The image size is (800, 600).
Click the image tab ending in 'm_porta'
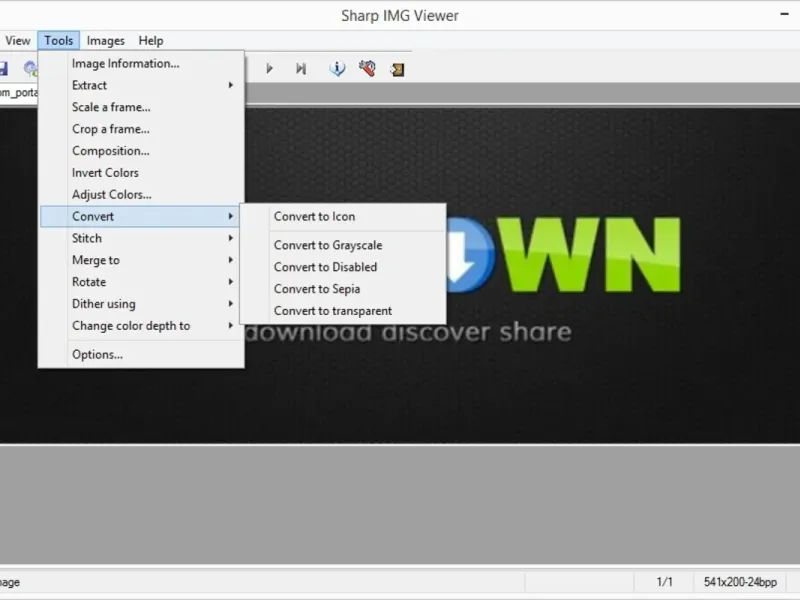(x=19, y=93)
